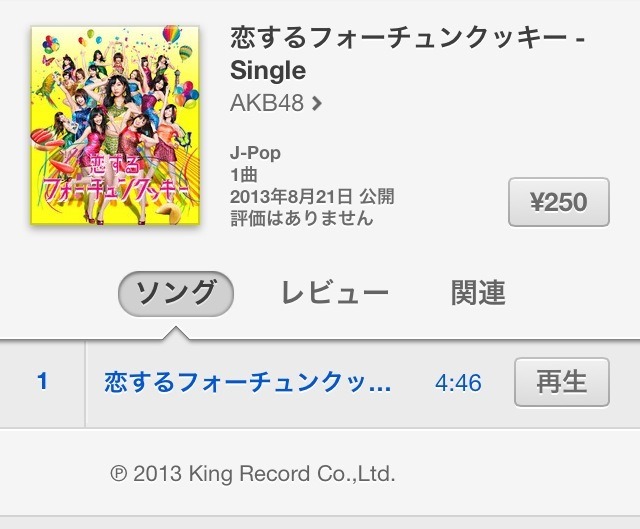Buy the single with the ¥250 button
The width and height of the screenshot is (640, 529).
tap(559, 202)
